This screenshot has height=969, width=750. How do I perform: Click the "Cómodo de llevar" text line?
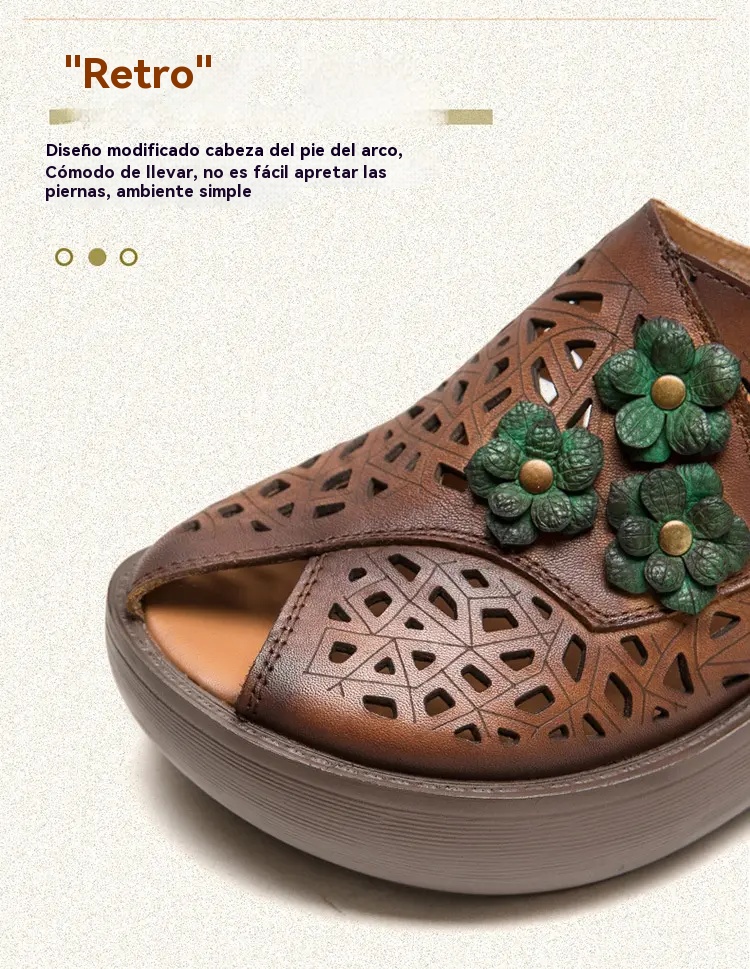(216, 172)
